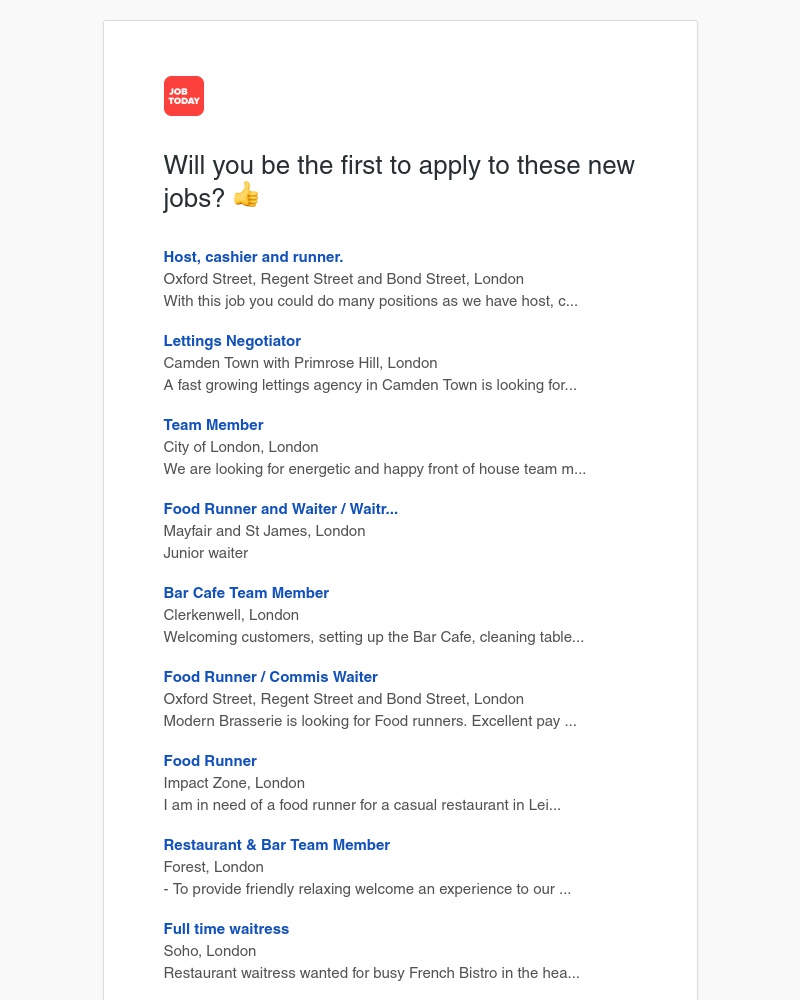Click the Job Today red logo icon
The width and height of the screenshot is (800, 1000).
pos(184,96)
